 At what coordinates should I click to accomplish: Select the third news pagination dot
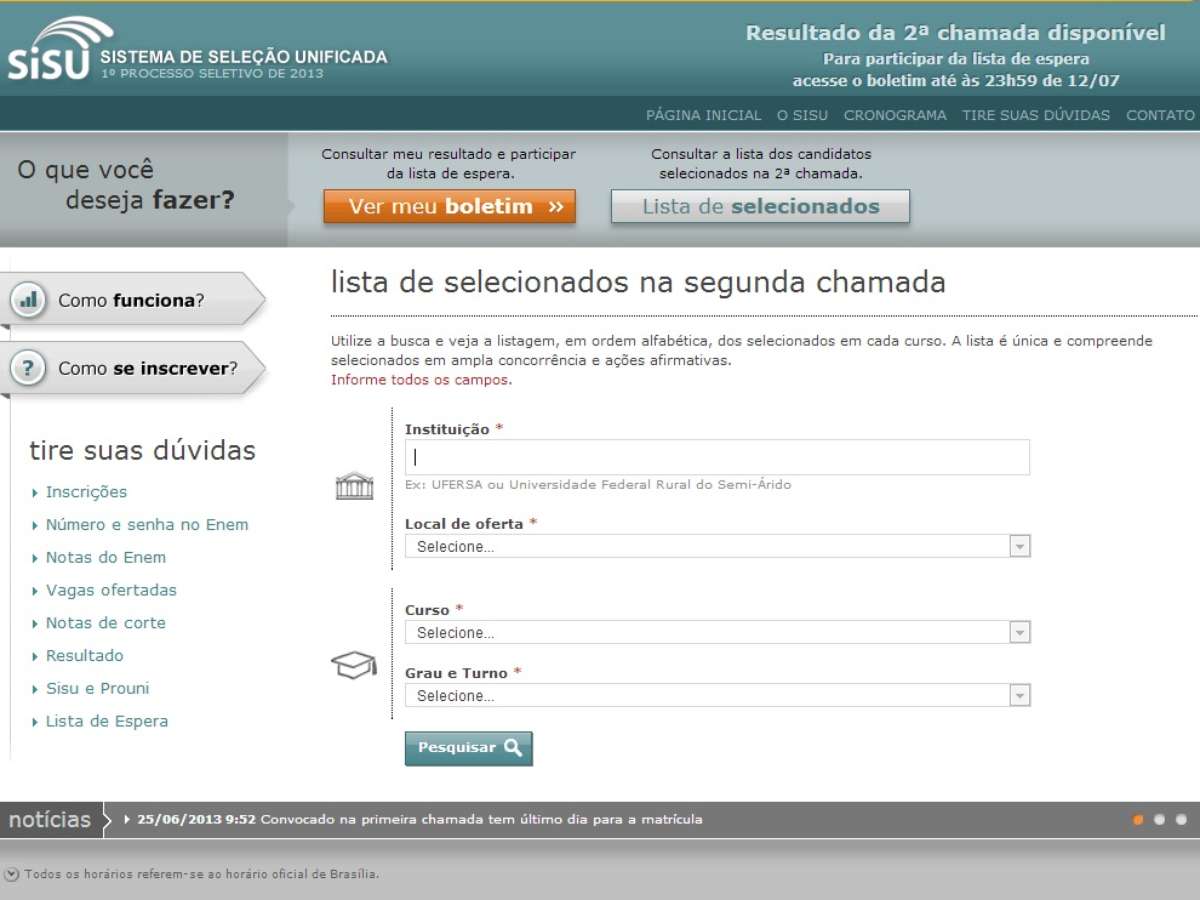click(x=1181, y=820)
